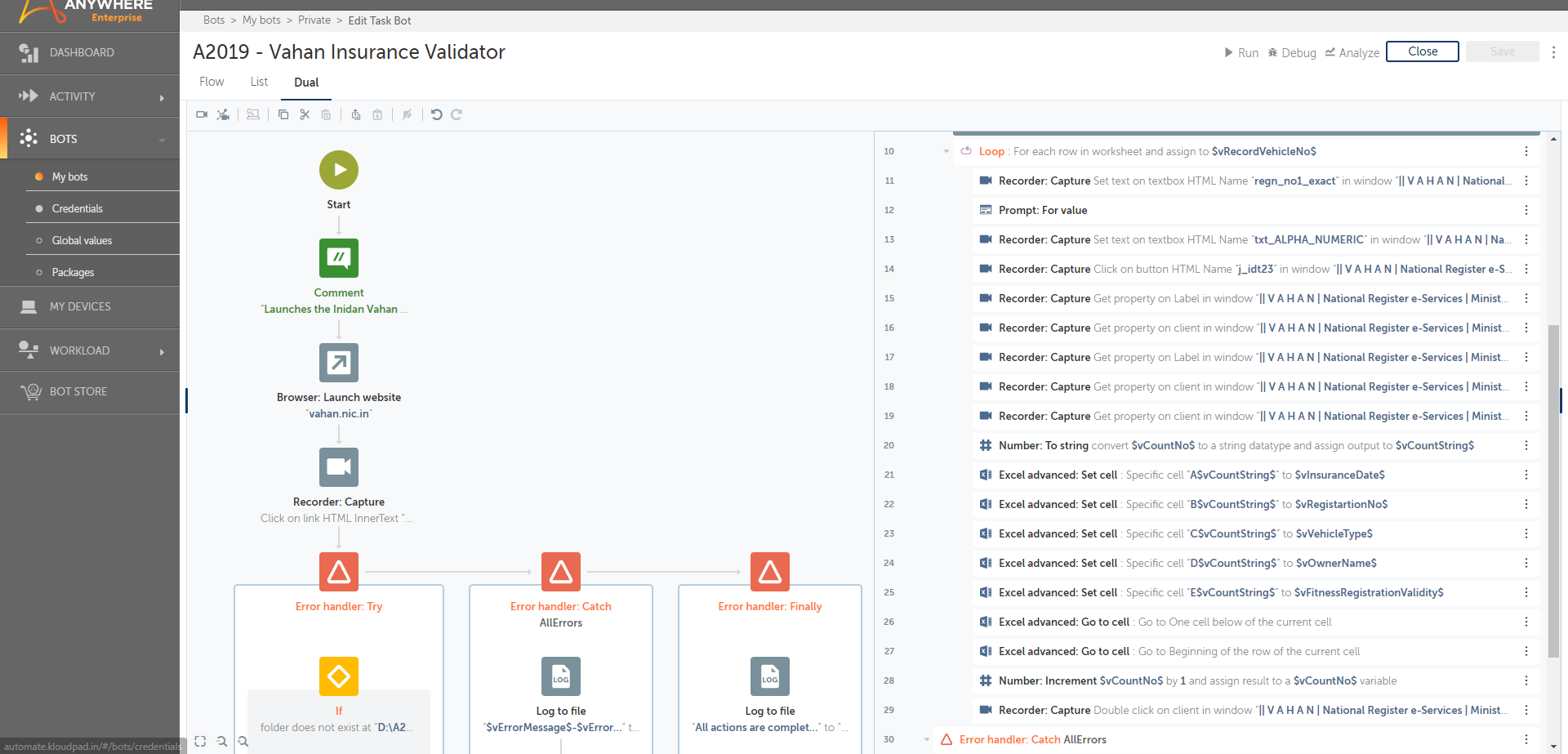Select Go to Beginning of the row action
The image size is (1568, 754).
[x=1256, y=651]
